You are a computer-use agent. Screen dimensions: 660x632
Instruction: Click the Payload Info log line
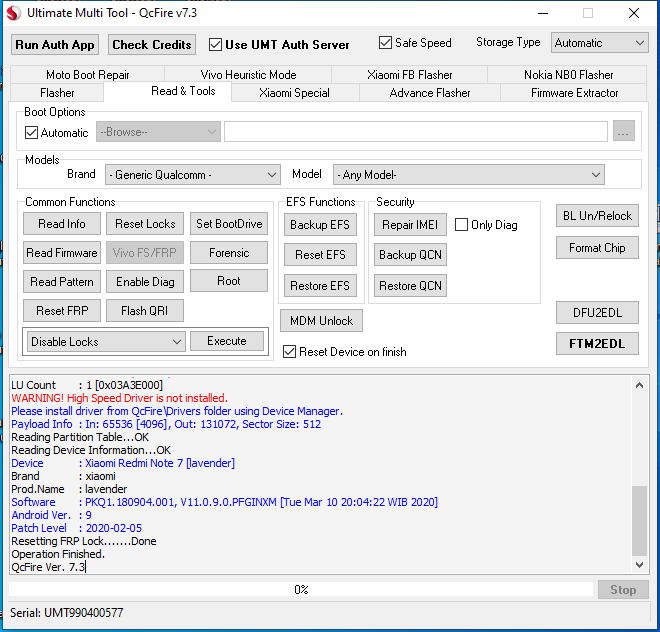[x=166, y=424]
